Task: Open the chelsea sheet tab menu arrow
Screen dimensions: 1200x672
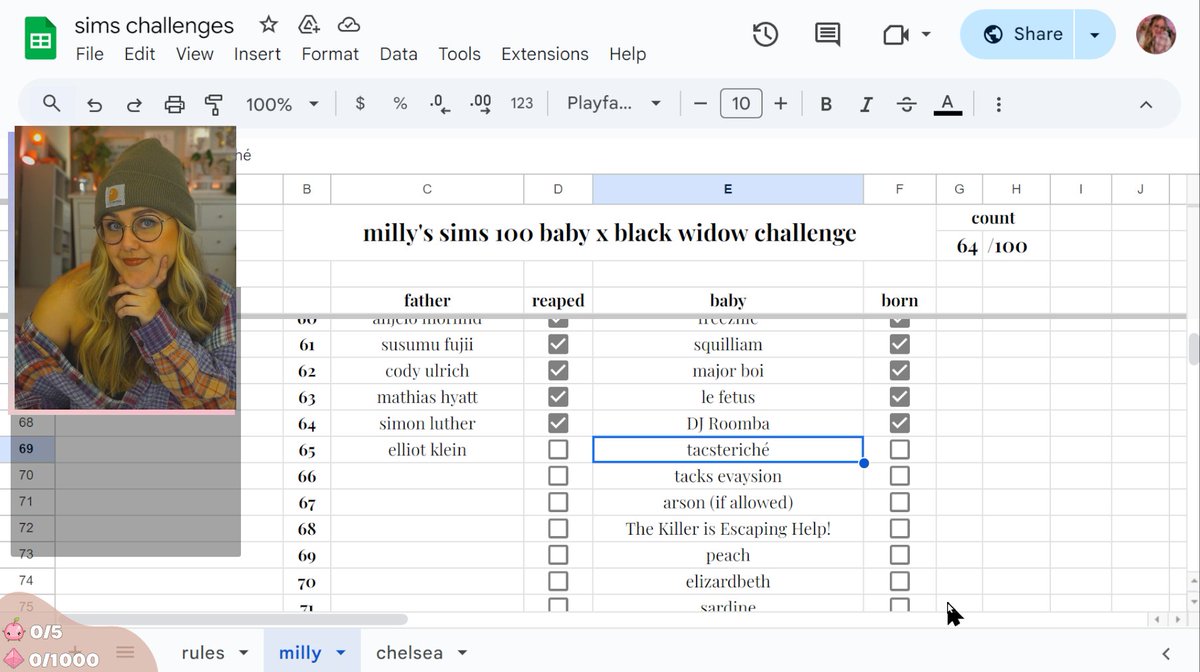Action: click(462, 653)
